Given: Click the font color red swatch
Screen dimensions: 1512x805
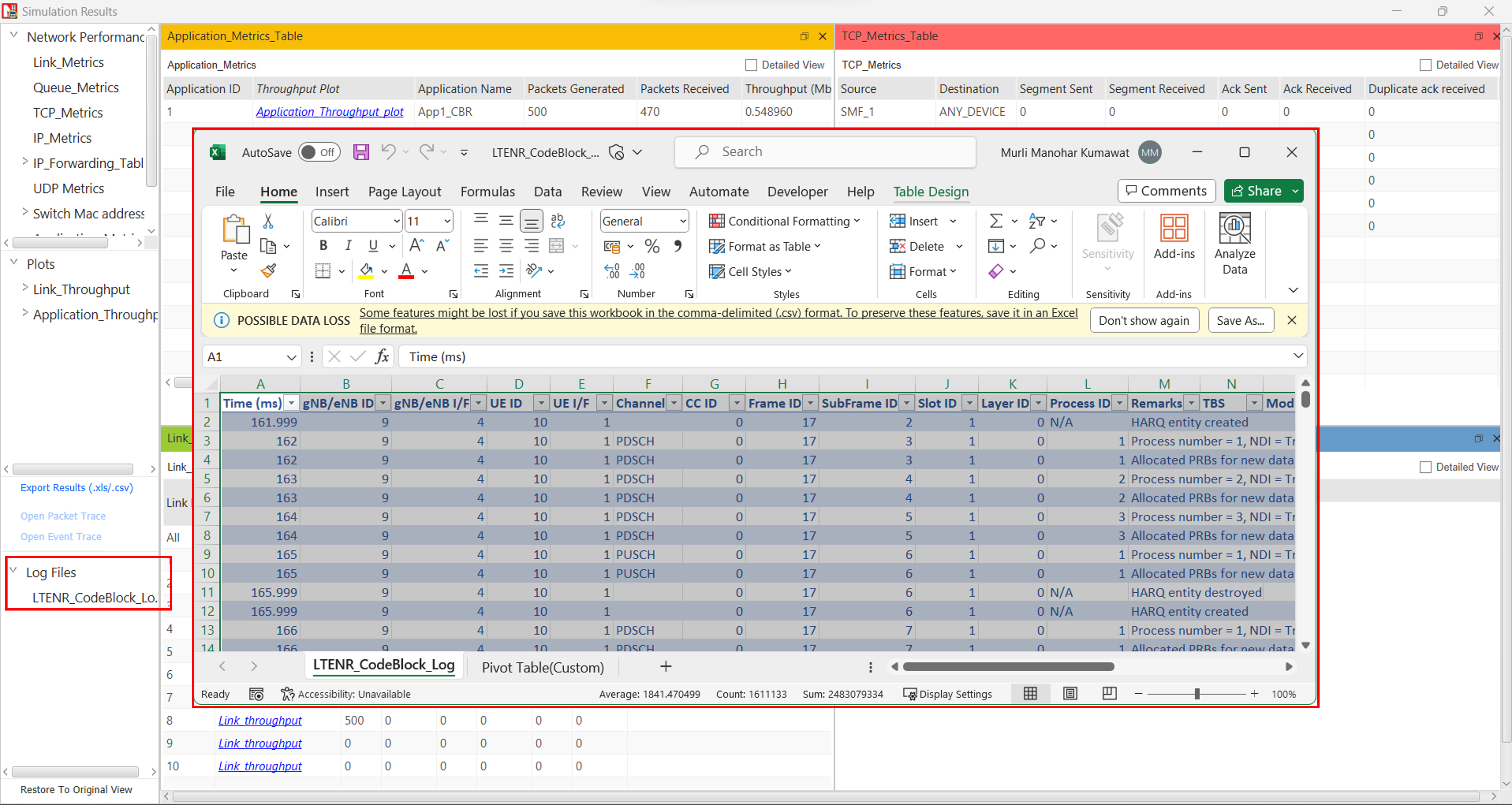Looking at the screenshot, I should (406, 271).
